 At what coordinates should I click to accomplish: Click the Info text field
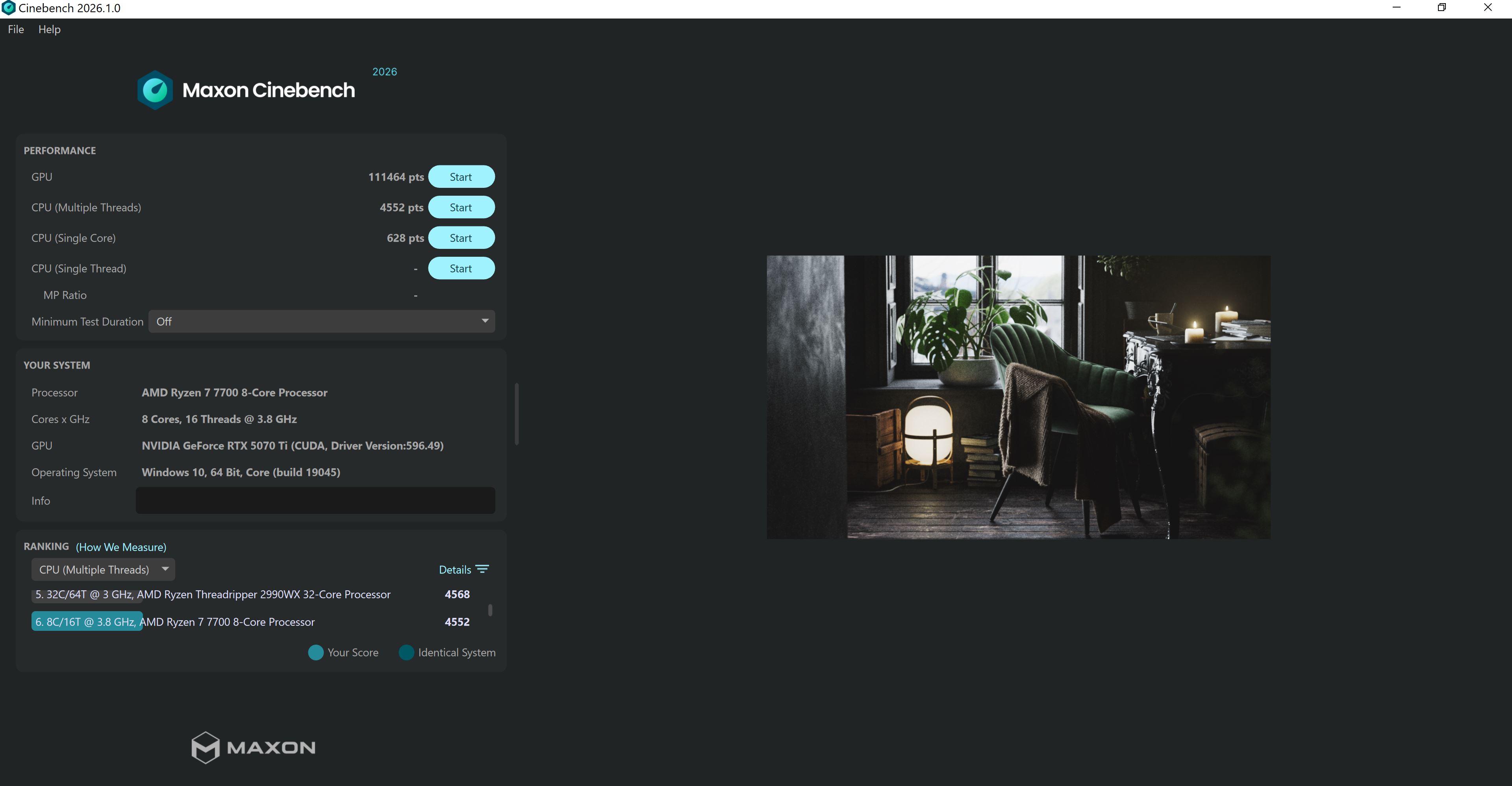click(x=315, y=501)
